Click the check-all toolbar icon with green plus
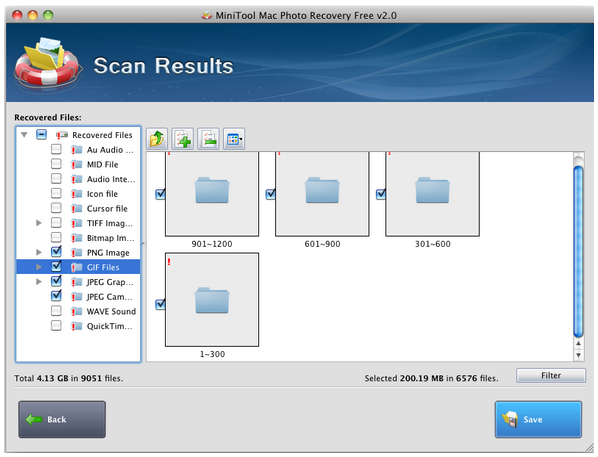 click(x=183, y=138)
